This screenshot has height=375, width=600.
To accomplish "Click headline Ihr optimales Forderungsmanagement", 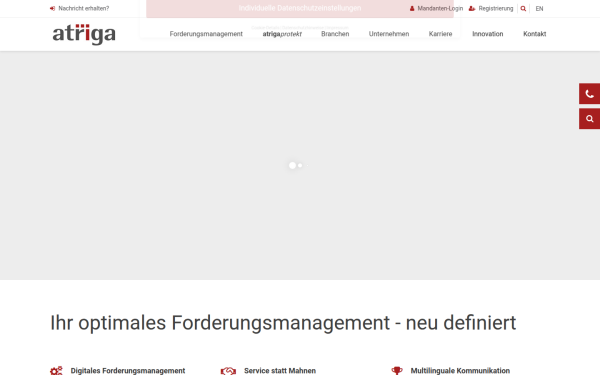I will [x=283, y=323].
